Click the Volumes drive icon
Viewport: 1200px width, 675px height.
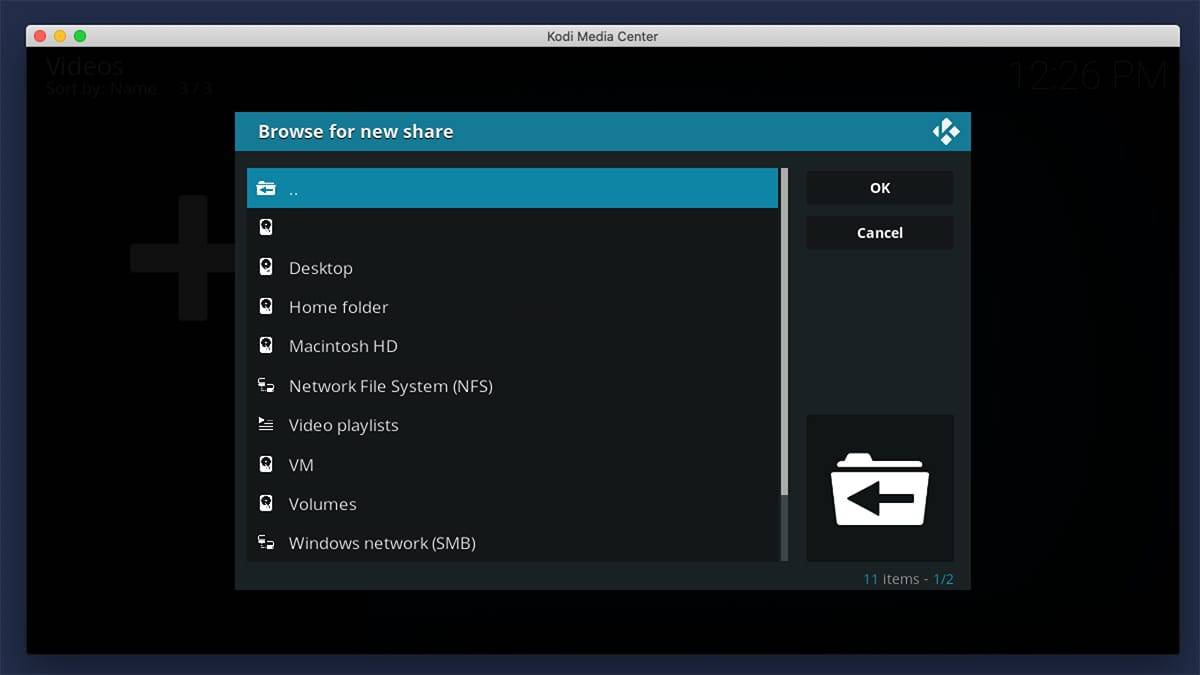point(266,504)
